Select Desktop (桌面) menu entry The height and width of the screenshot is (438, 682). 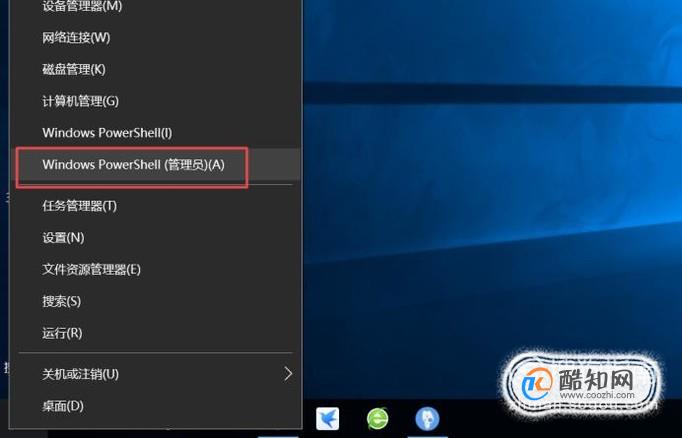coord(155,406)
